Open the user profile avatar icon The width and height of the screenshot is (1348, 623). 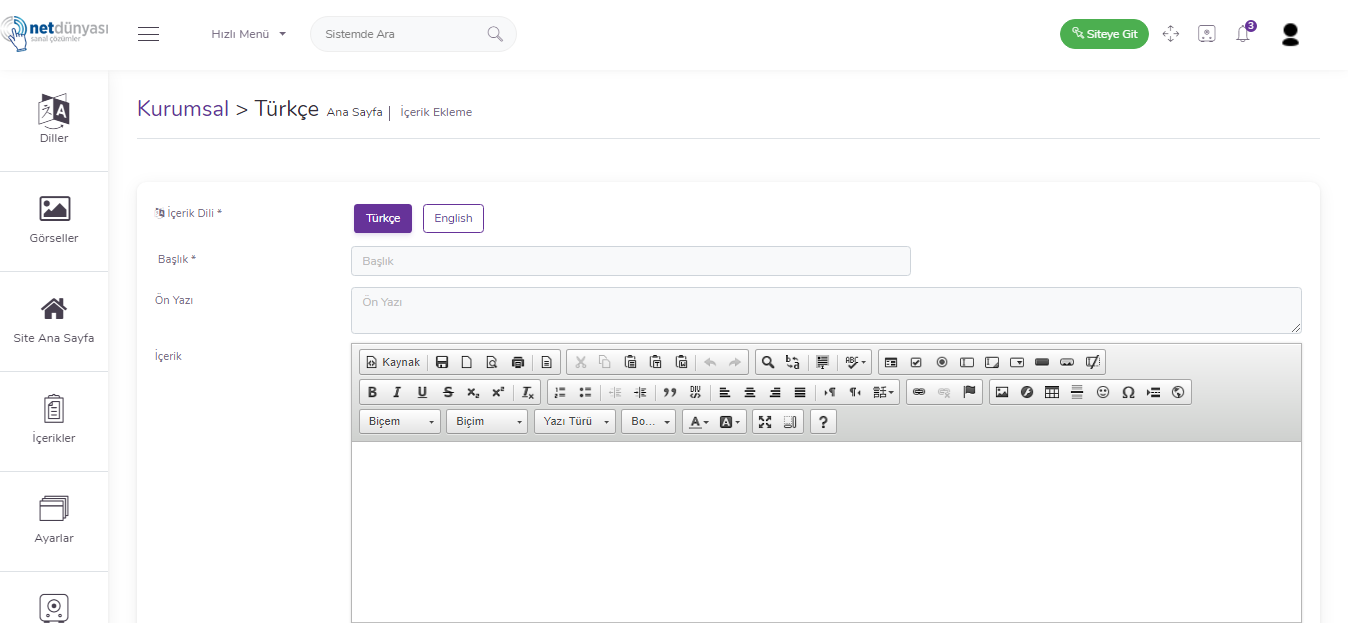click(x=1290, y=34)
